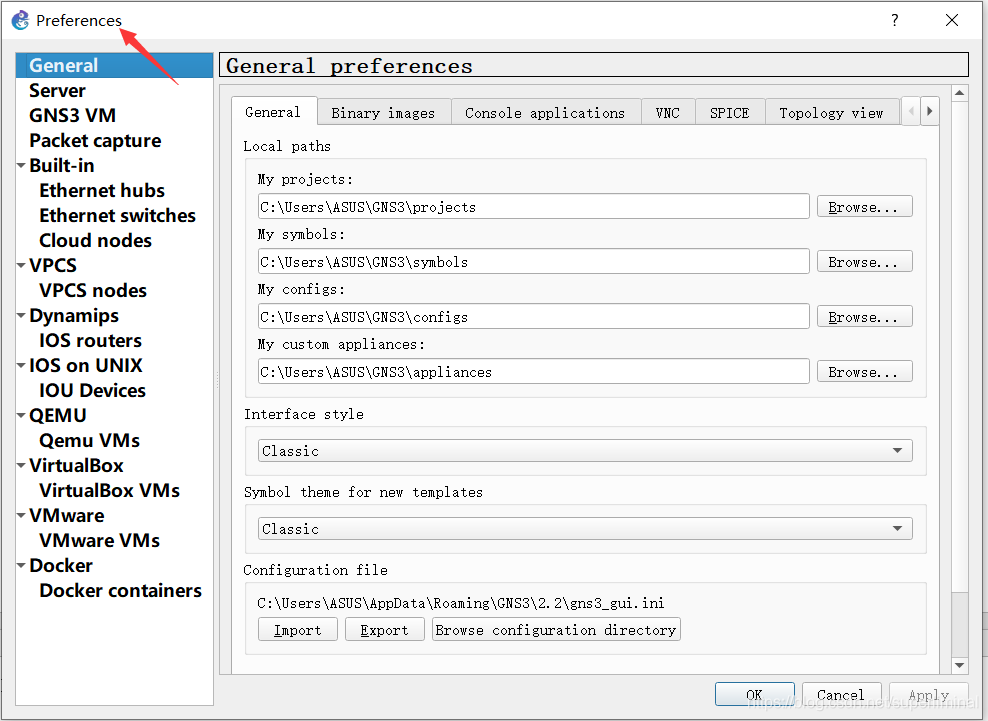Open Qemu VMs preferences
The image size is (988, 721).
90,441
